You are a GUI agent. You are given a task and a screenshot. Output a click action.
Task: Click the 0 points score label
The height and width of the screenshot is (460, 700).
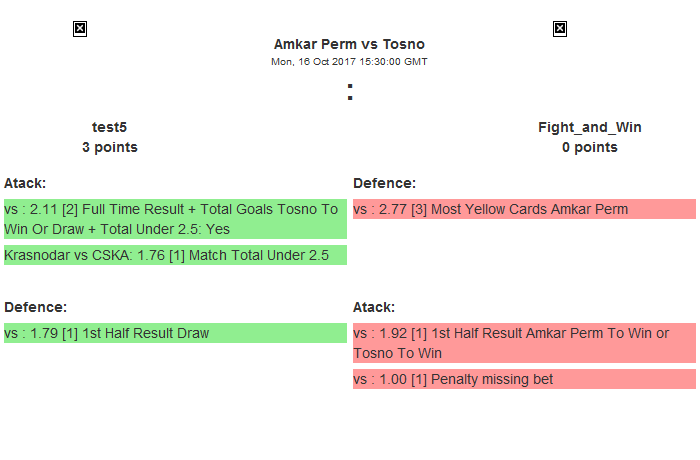coord(590,147)
